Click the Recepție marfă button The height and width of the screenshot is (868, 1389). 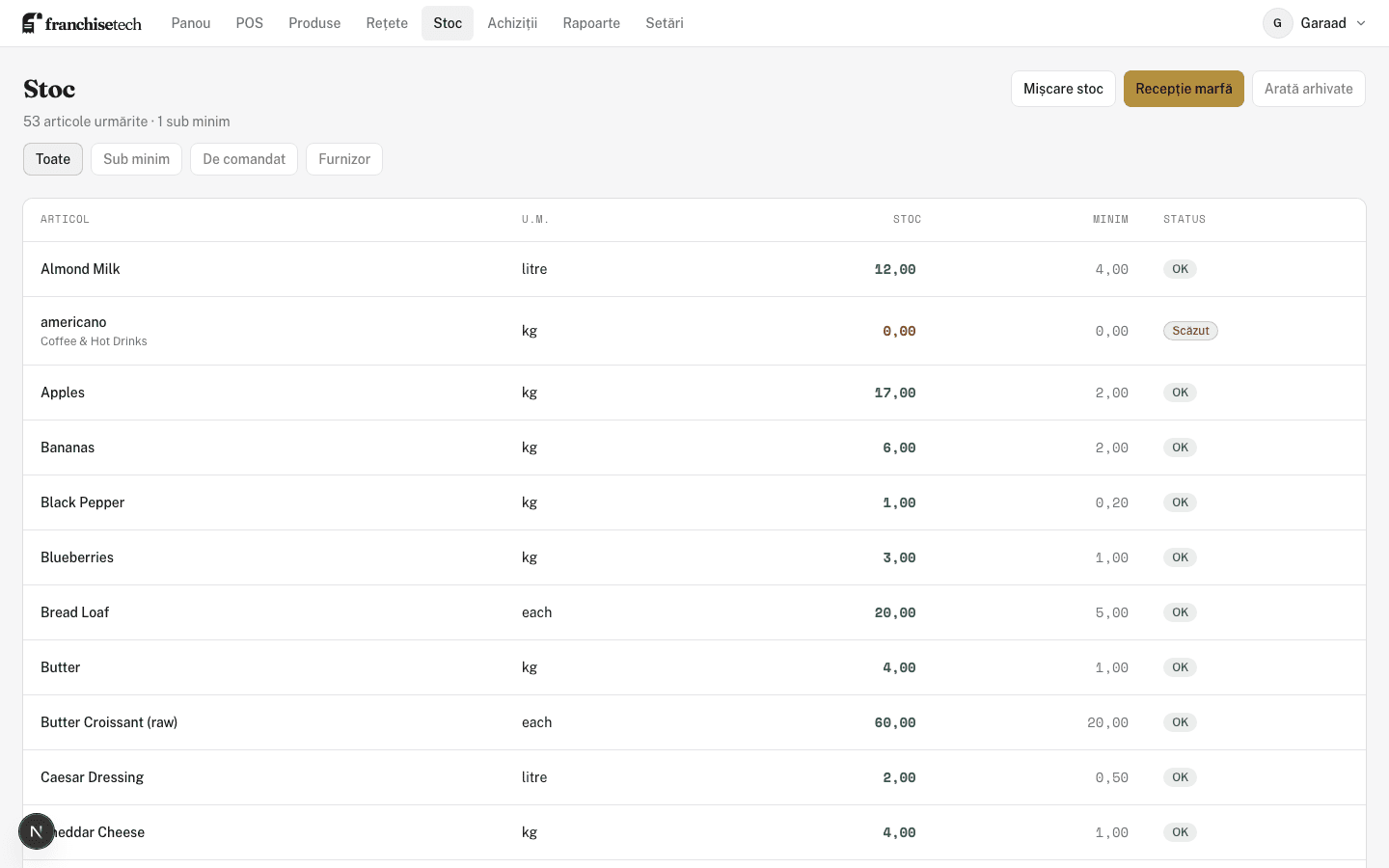(1184, 89)
